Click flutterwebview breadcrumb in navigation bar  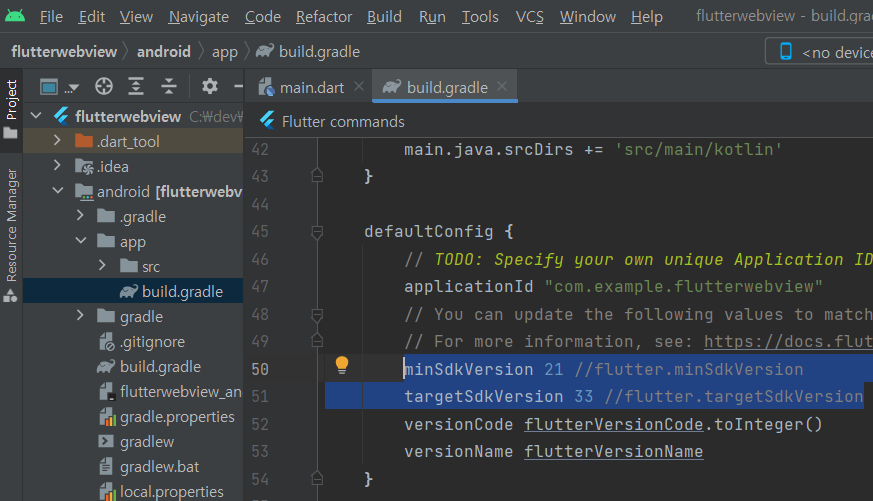[64, 52]
